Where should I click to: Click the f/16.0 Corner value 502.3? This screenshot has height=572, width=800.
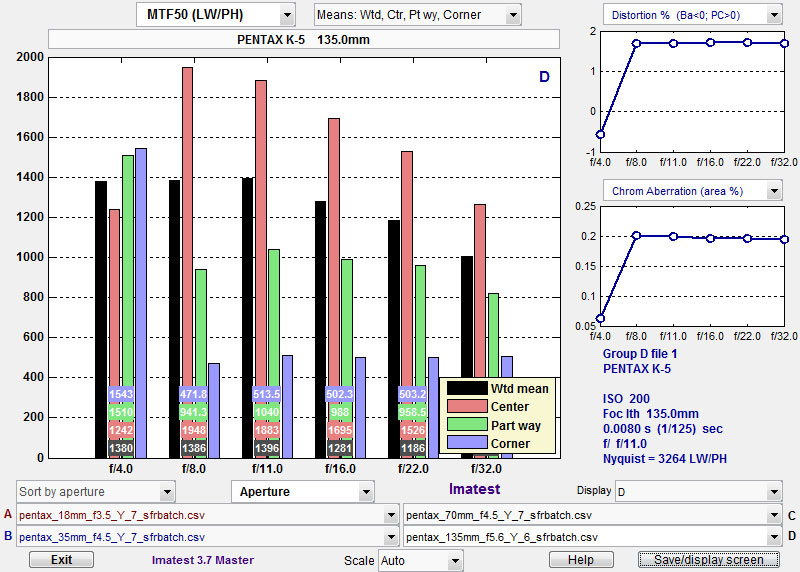coord(340,394)
